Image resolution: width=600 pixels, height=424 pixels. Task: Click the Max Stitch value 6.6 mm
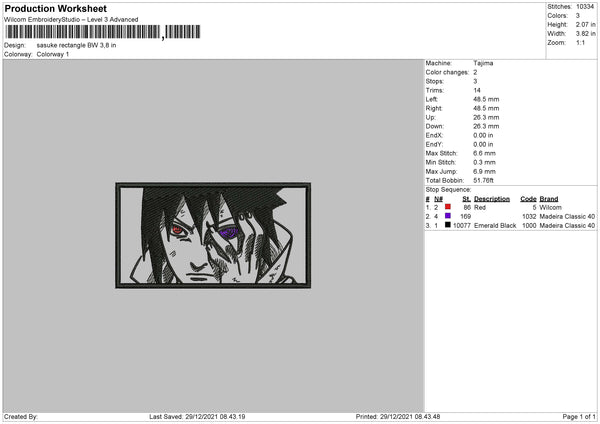coord(484,153)
